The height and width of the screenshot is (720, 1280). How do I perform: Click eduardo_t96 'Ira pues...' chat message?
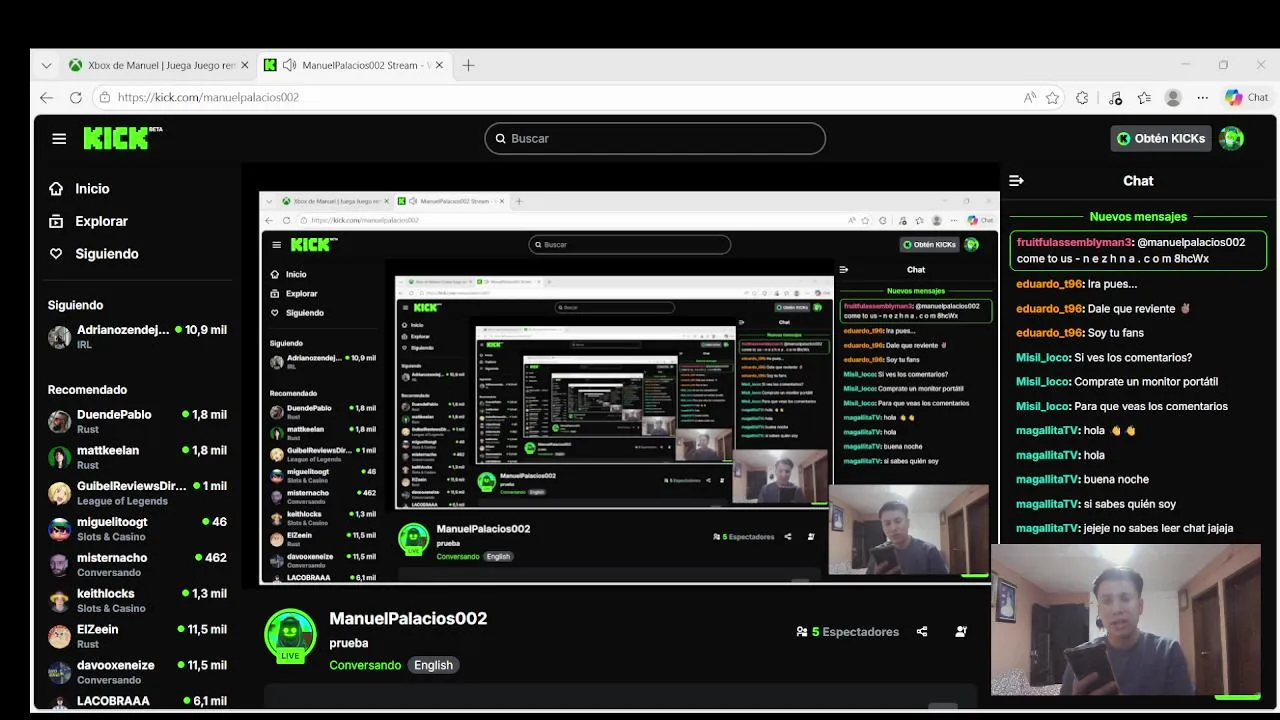point(1077,284)
